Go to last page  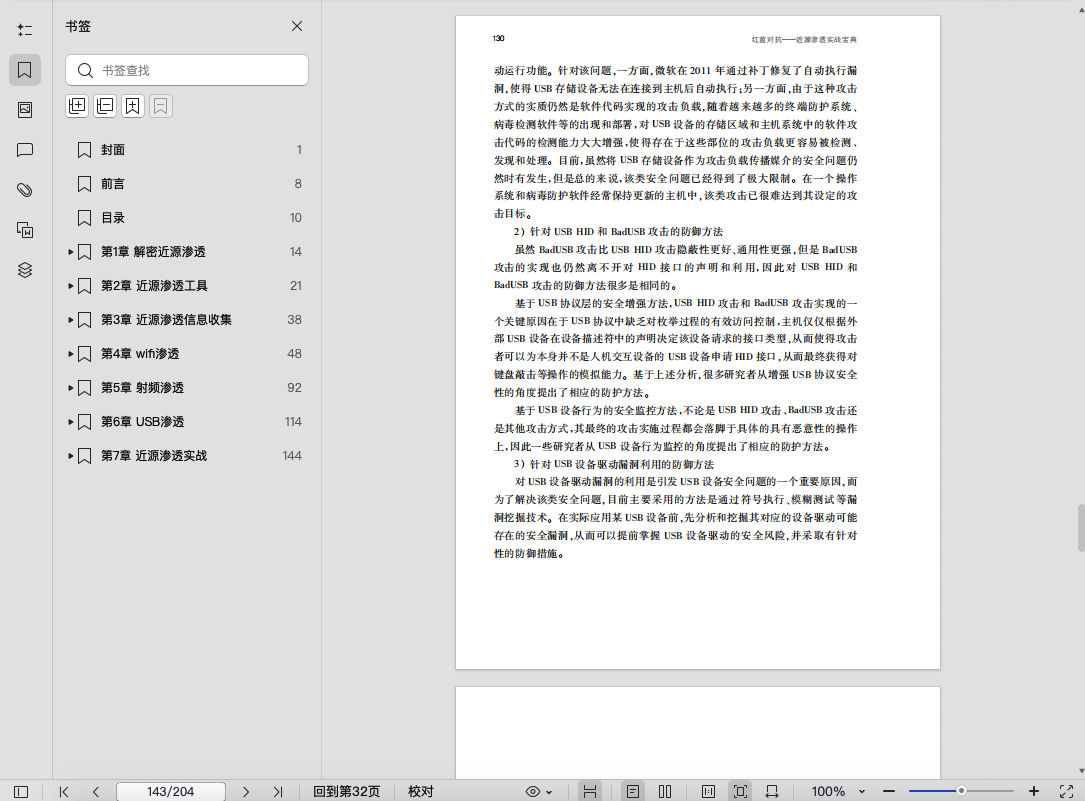click(x=277, y=791)
